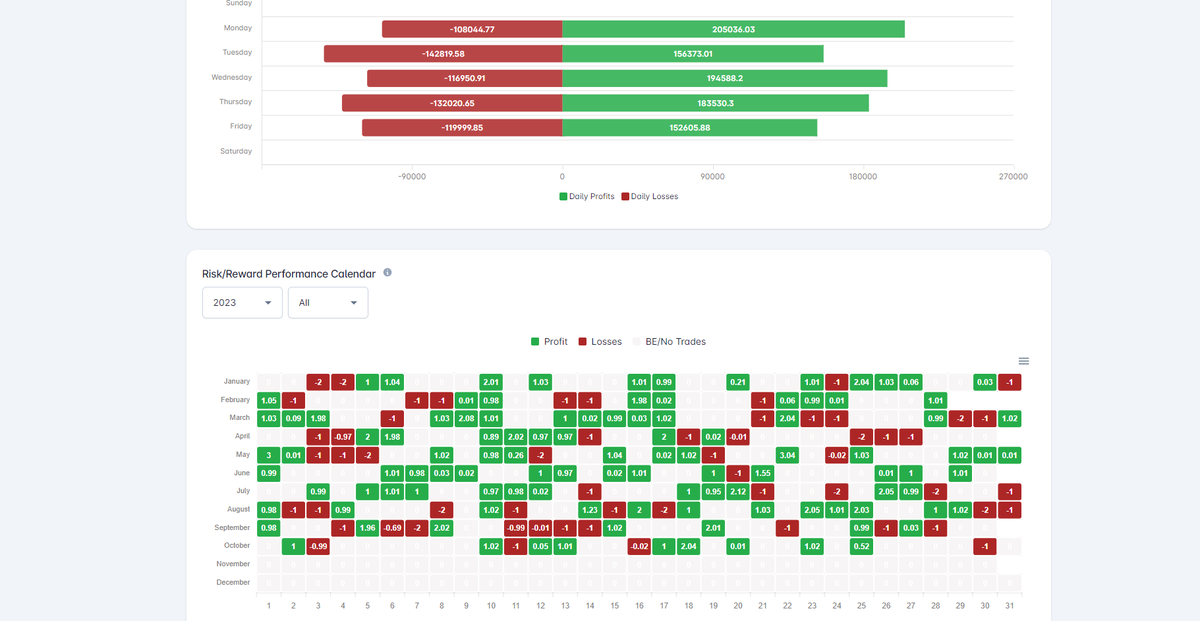Click the September cell showing -0.69
Screen dimensions: 1200x621
tap(392, 528)
